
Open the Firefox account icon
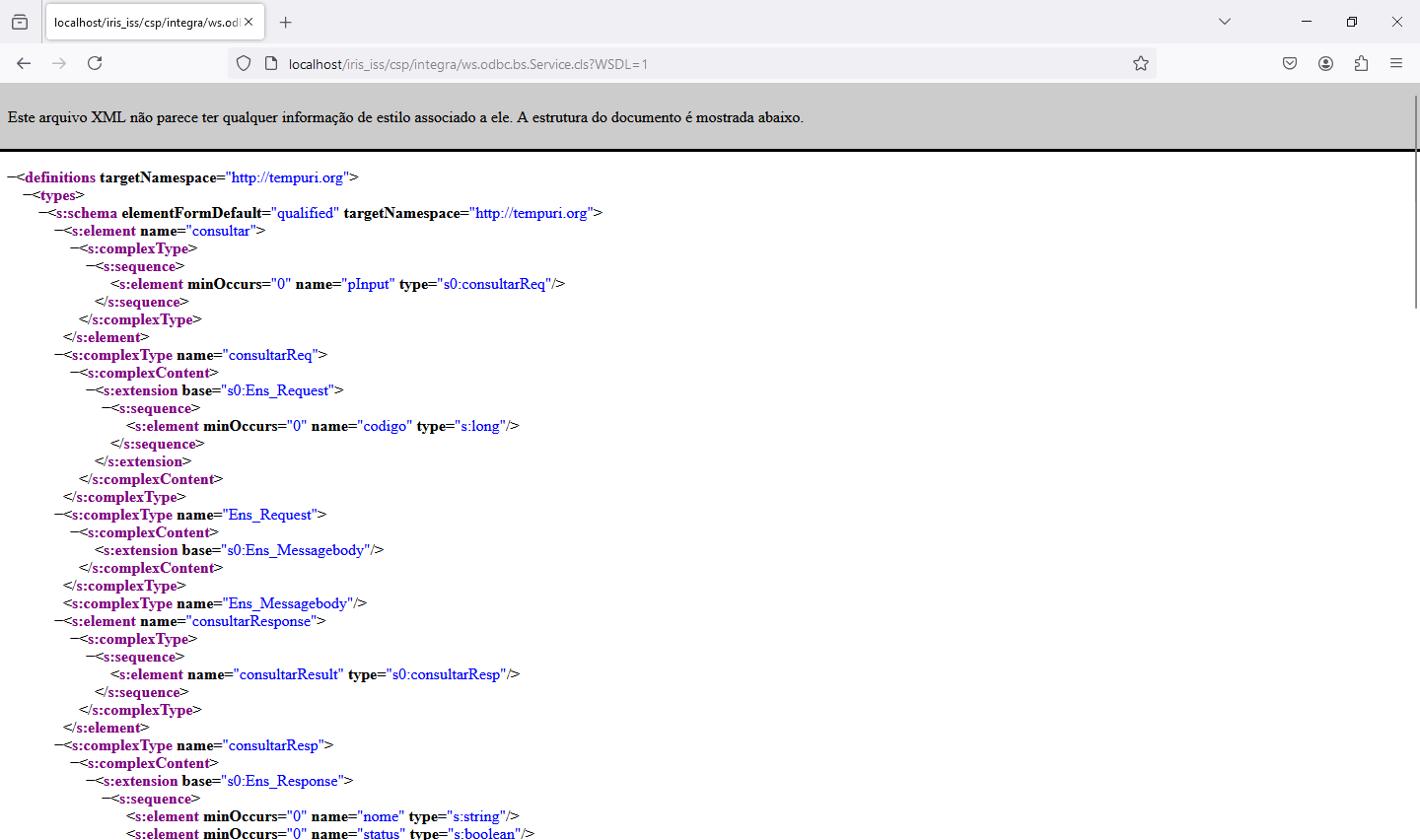pyautogui.click(x=1325, y=63)
